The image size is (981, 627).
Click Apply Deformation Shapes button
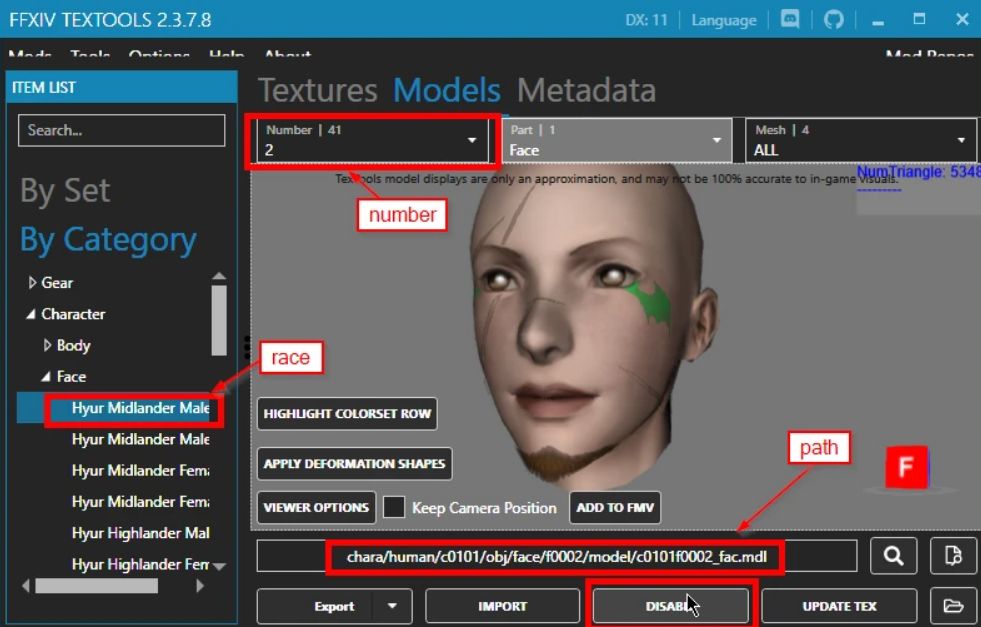click(x=354, y=464)
